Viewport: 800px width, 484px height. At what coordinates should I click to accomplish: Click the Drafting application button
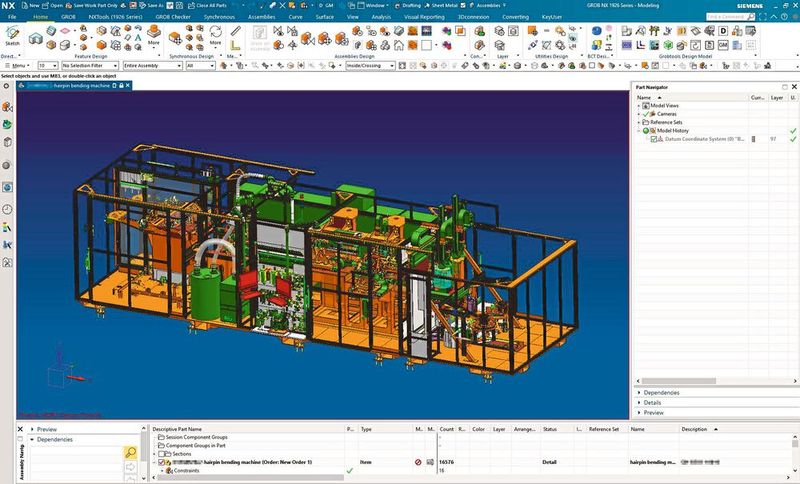(407, 6)
